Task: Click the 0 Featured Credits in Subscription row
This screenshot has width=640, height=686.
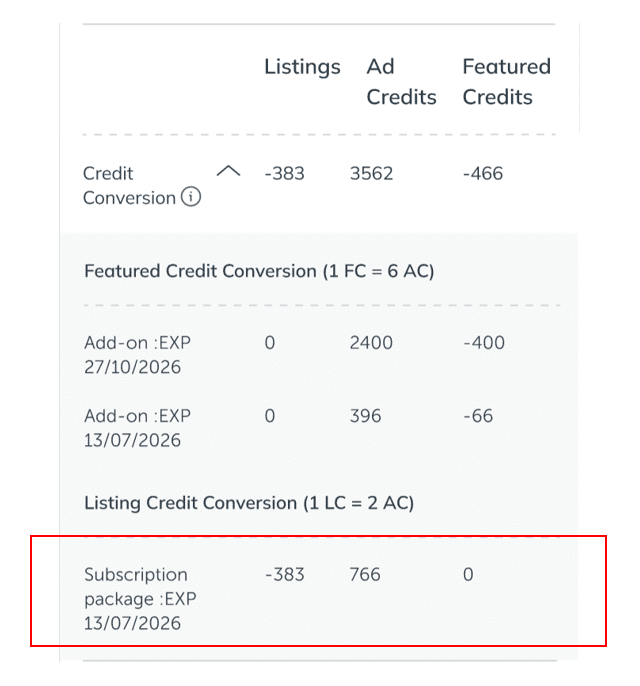Action: pyautogui.click(x=468, y=575)
